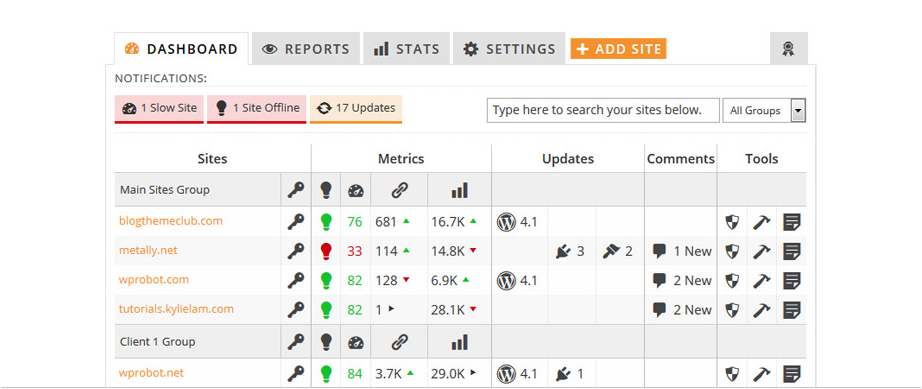Click hammer tool for wprobot.com
The width and height of the screenshot is (922, 389).
[x=761, y=280]
